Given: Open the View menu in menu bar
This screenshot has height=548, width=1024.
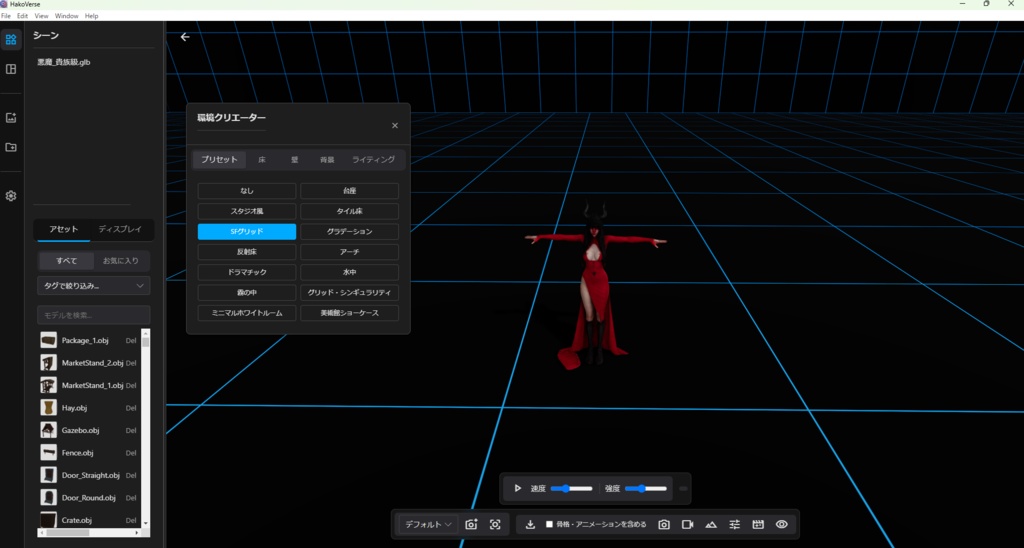Looking at the screenshot, I should 41,16.
